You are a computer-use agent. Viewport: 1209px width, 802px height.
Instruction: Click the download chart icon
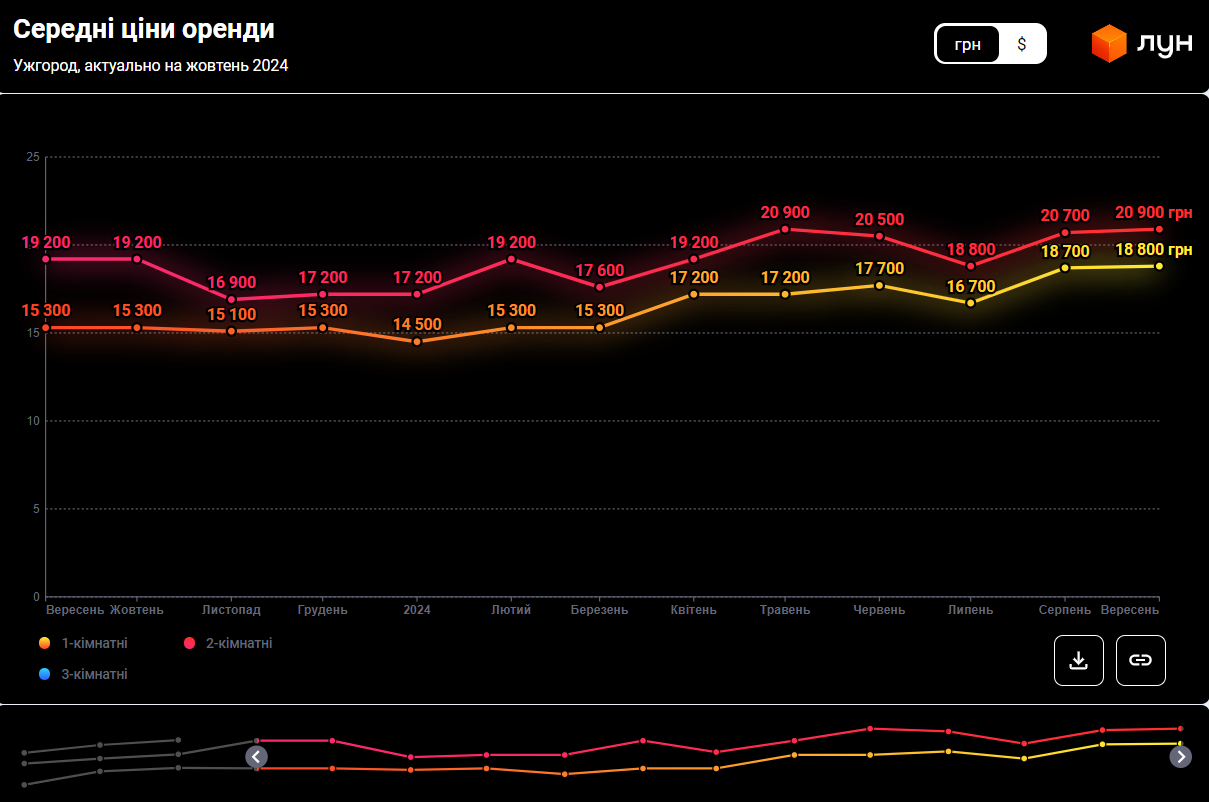[x=1078, y=660]
